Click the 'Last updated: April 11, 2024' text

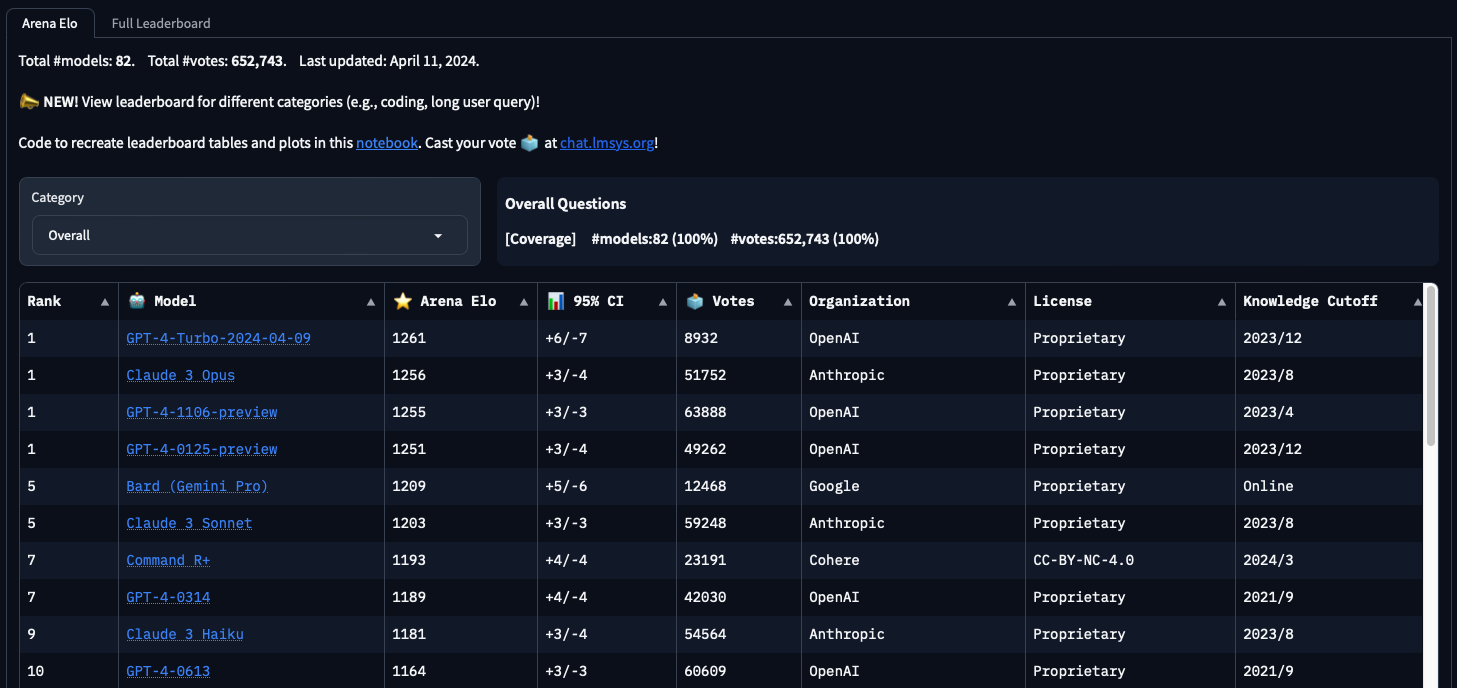point(389,61)
